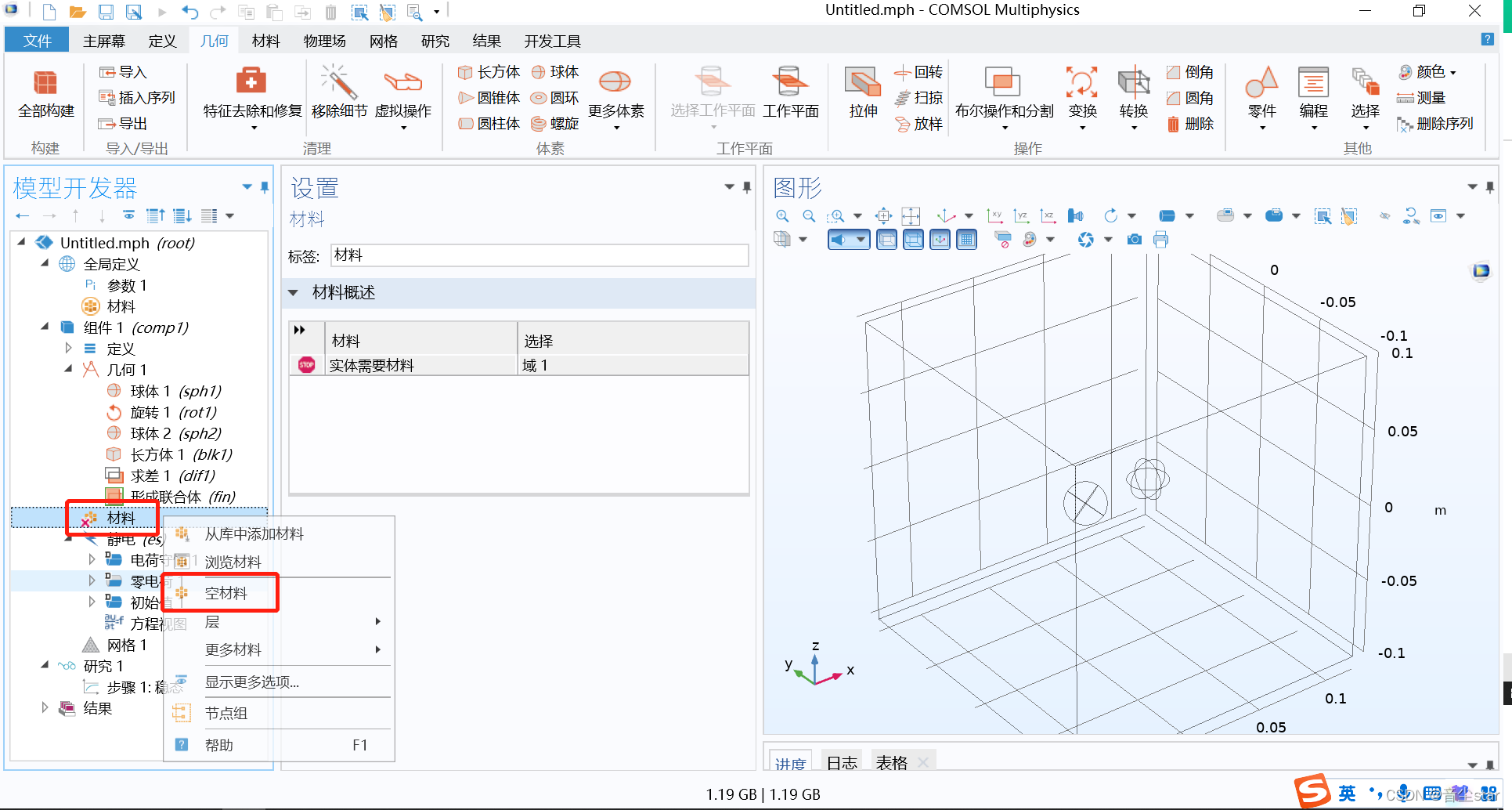Click the 拉伸 (Extrude) icon
Image resolution: width=1512 pixels, height=810 pixels.
point(863,81)
